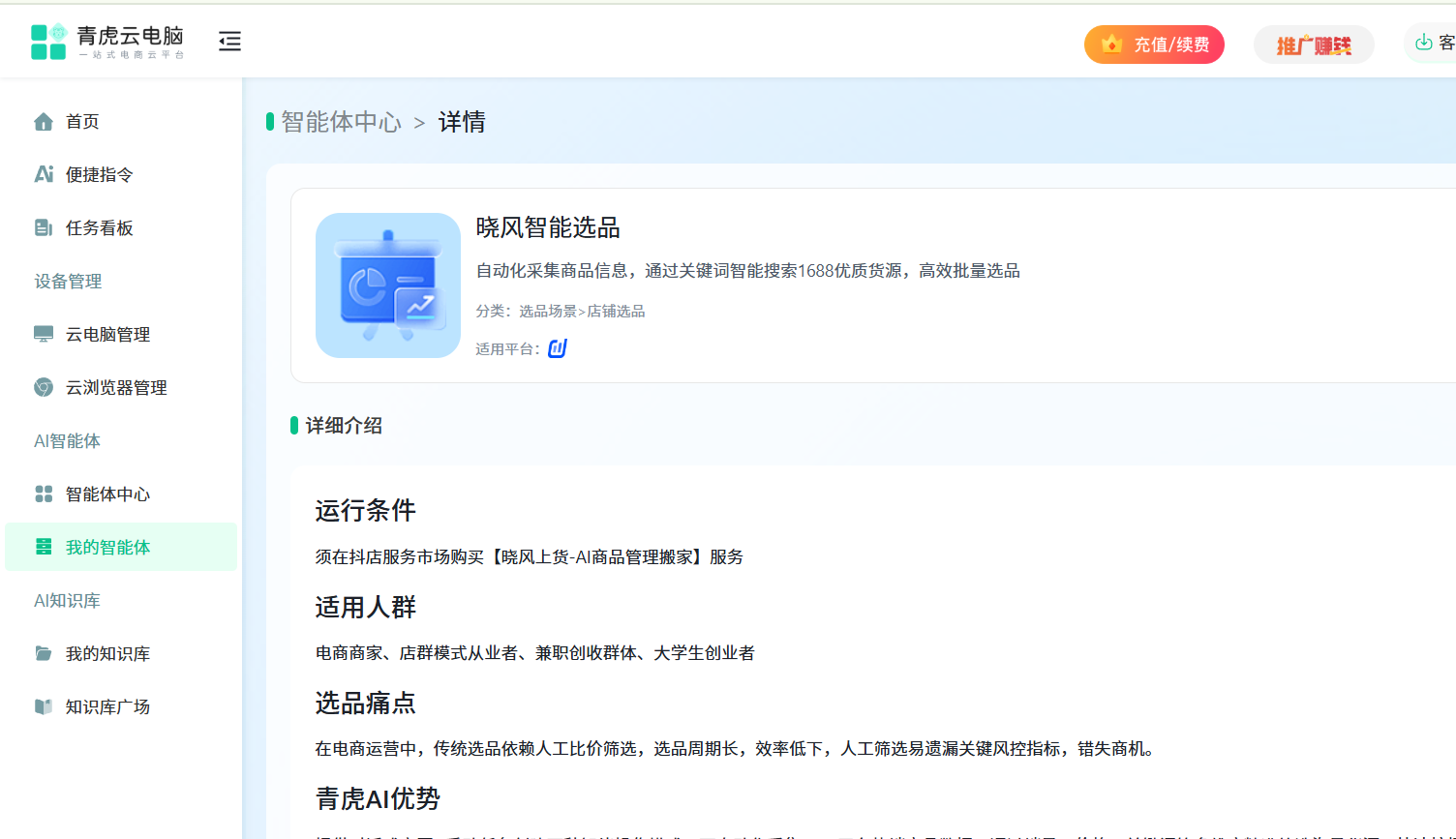This screenshot has width=1456, height=839.
Task: Click the monitor icon next to 云电脑管理
Action: [x=44, y=335]
